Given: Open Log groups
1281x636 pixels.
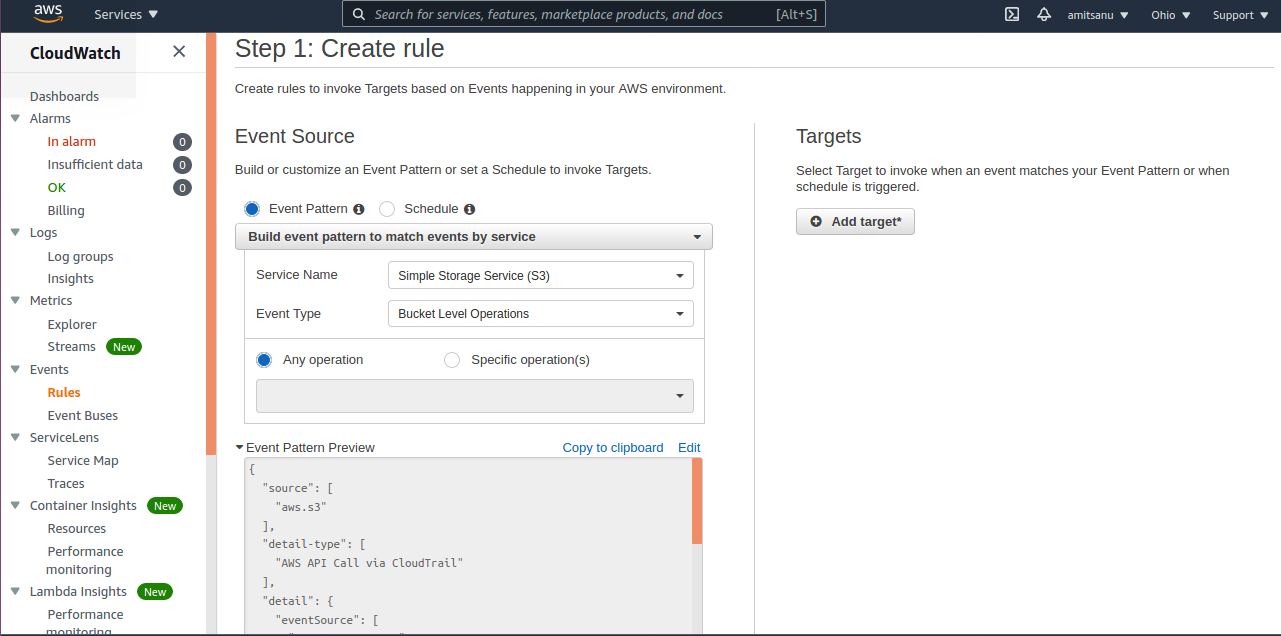Looking at the screenshot, I should pos(80,257).
